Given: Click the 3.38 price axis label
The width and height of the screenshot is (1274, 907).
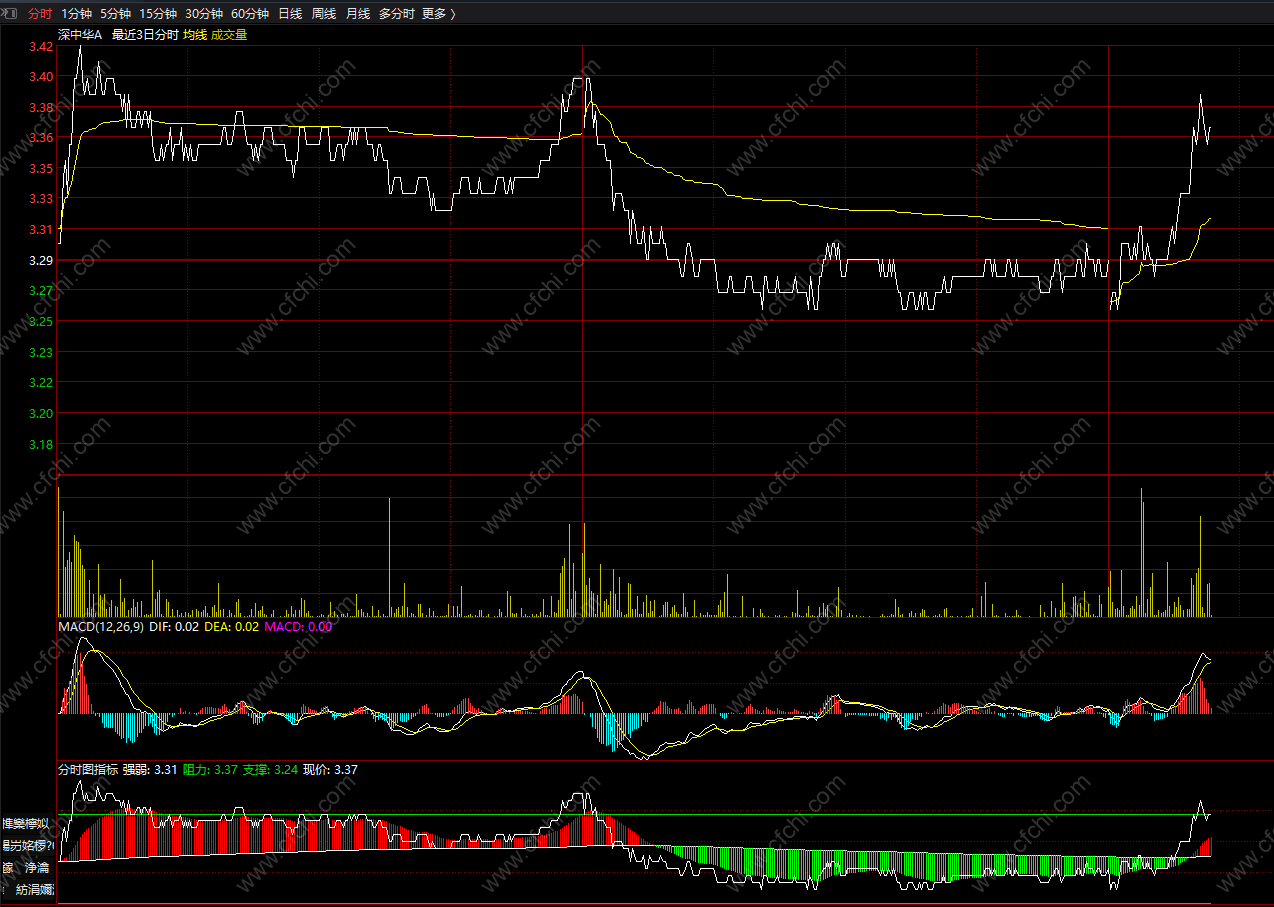Looking at the screenshot, I should coord(41,107).
